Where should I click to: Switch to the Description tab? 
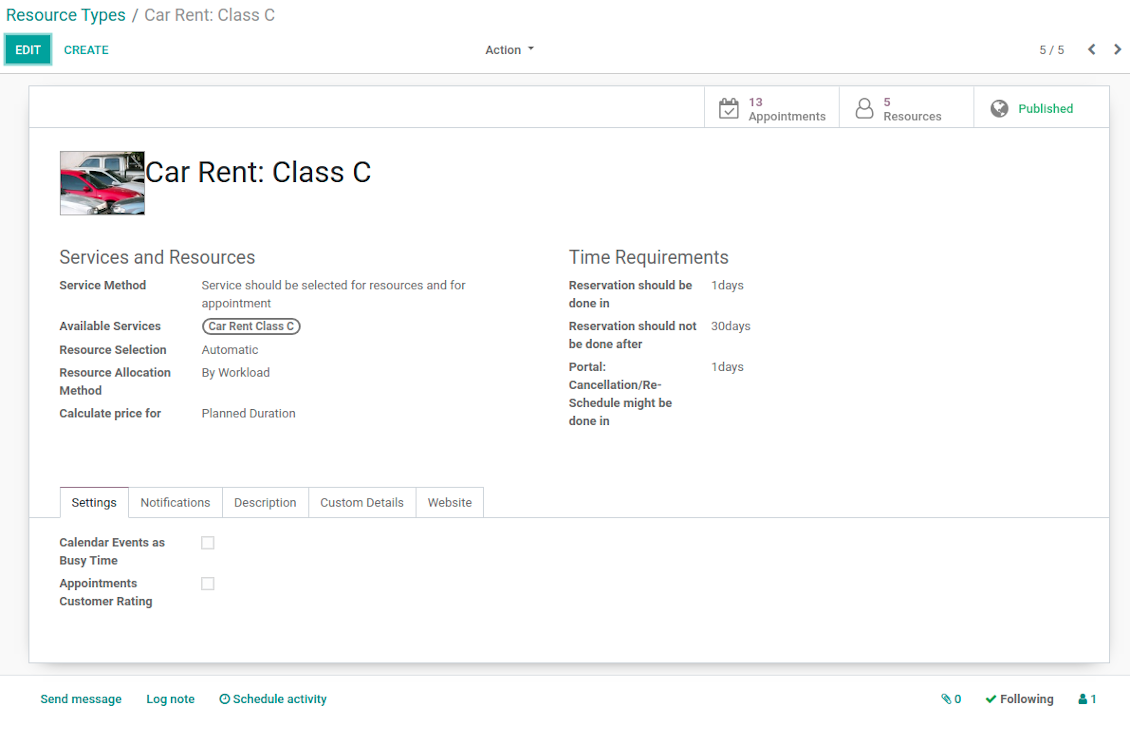(x=265, y=502)
